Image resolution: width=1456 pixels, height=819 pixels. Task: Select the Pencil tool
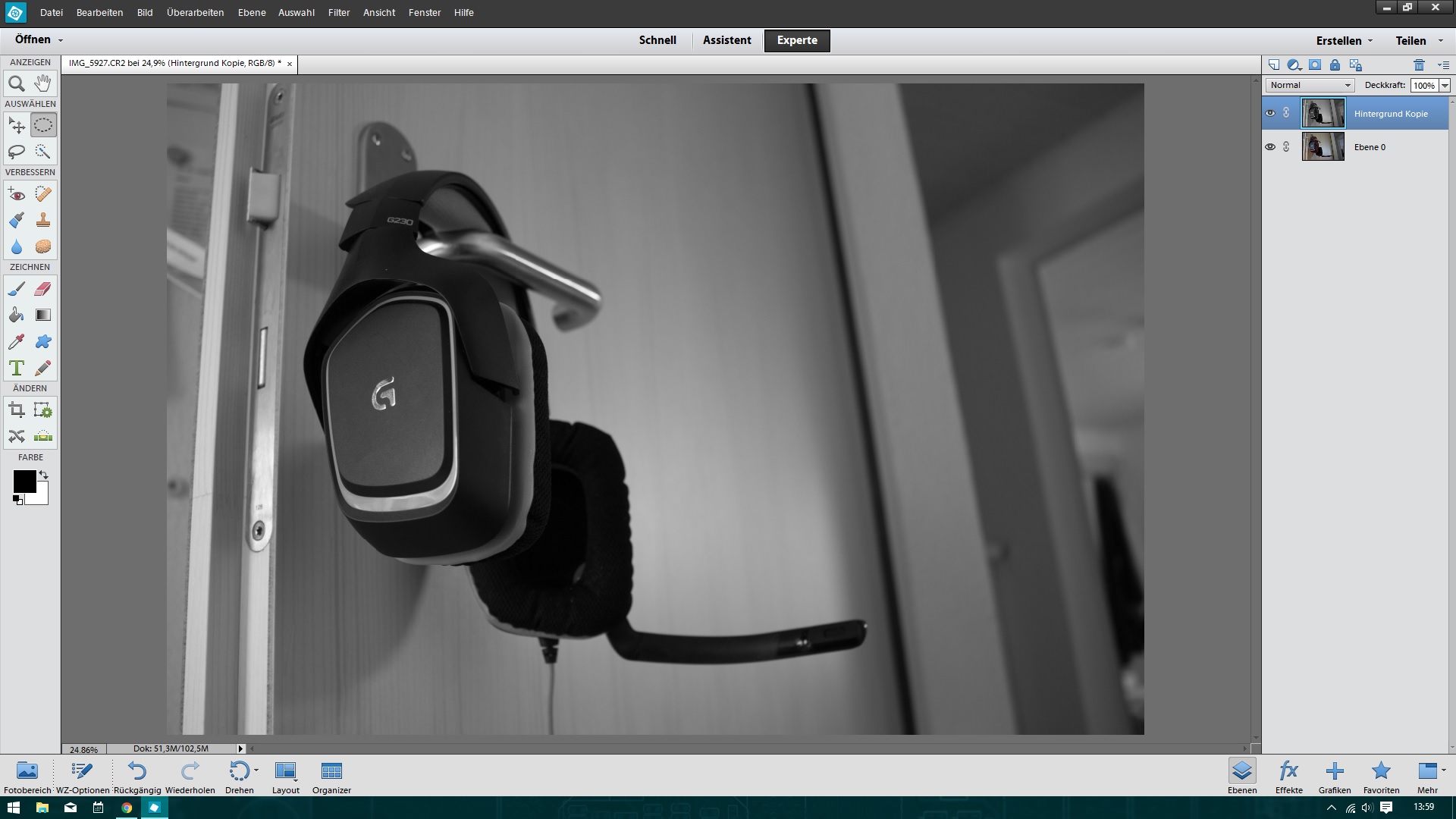(x=43, y=368)
